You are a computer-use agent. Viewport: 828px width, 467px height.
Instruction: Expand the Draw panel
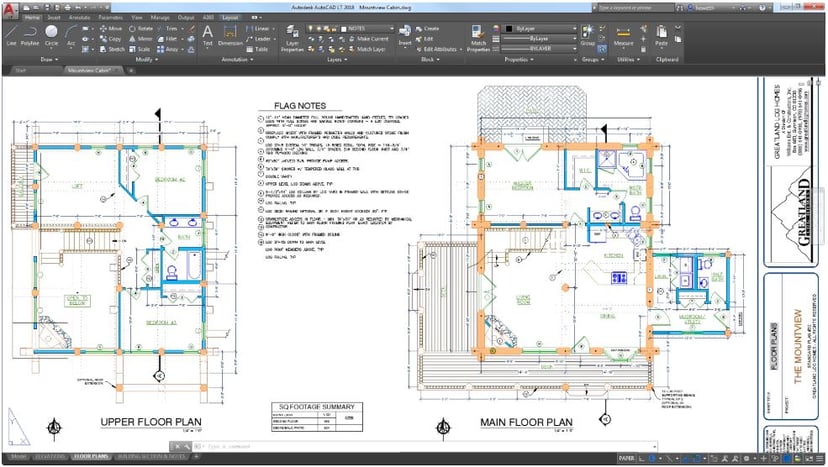pyautogui.click(x=48, y=60)
